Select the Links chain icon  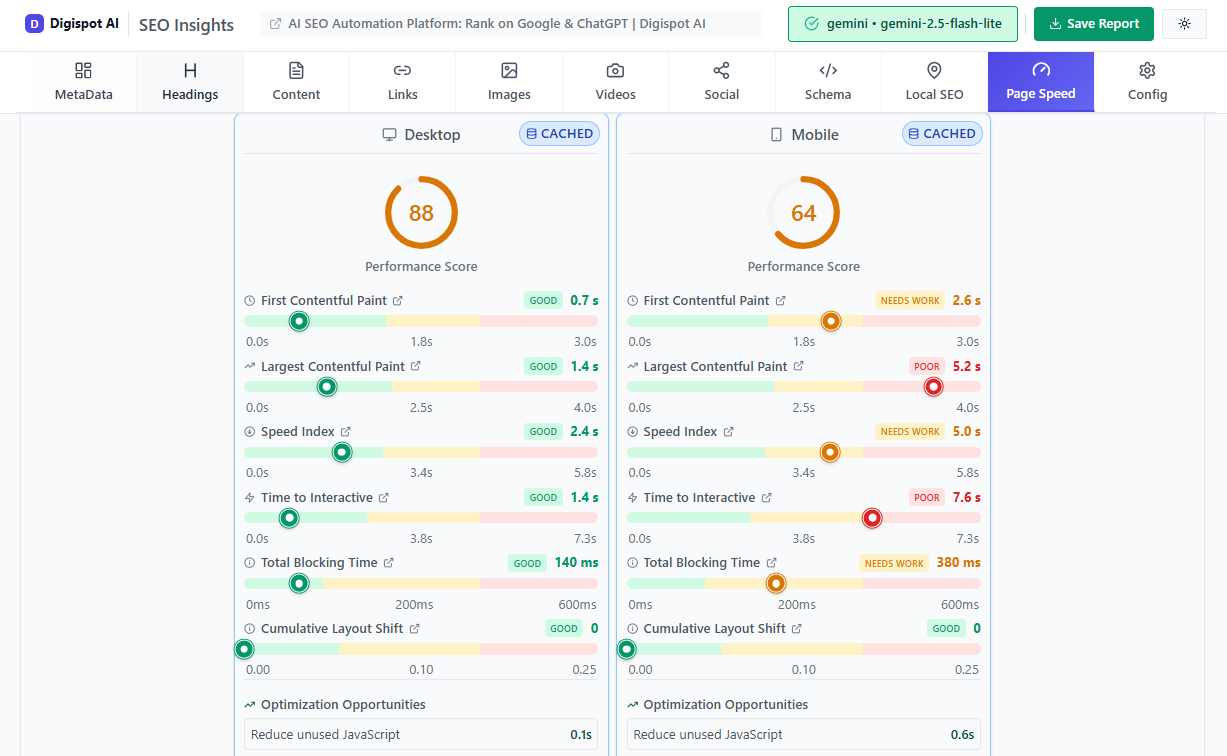(401, 71)
